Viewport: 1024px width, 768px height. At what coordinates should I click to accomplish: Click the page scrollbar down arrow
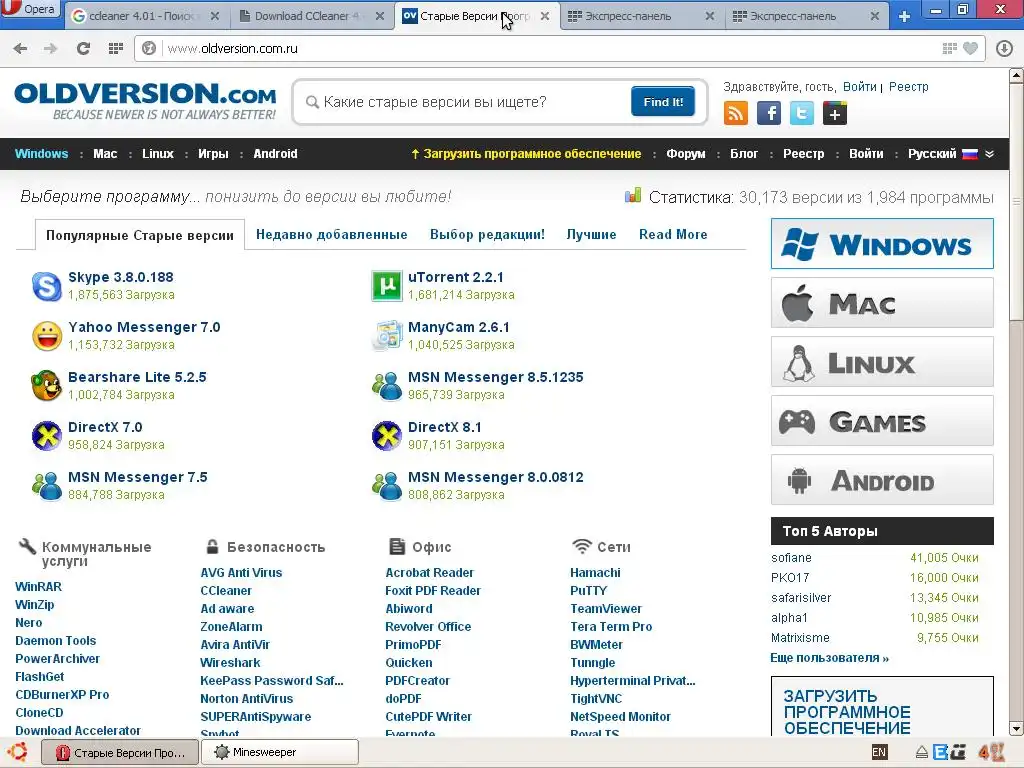pyautogui.click(x=1016, y=728)
